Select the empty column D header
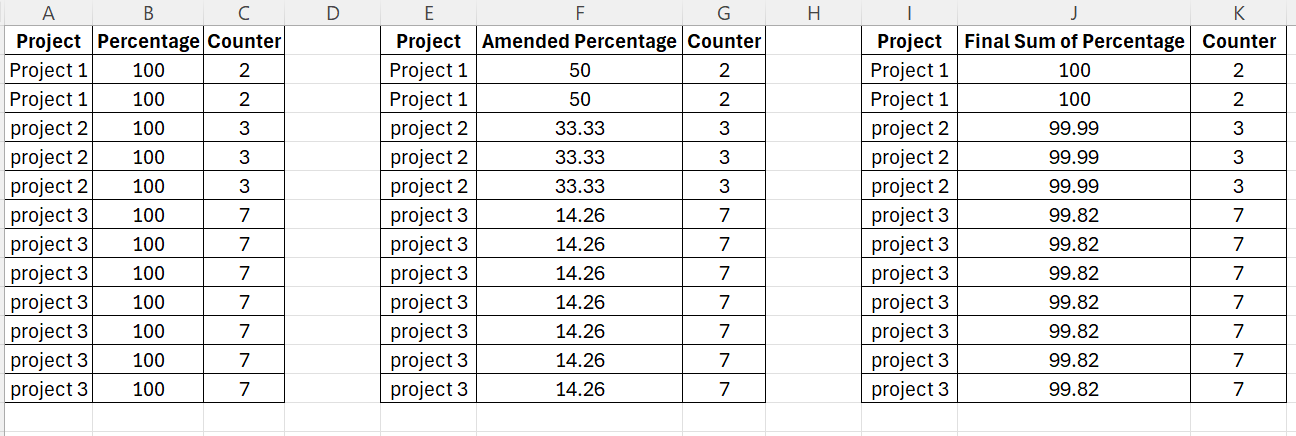Viewport: 1296px width, 436px height. 333,13
